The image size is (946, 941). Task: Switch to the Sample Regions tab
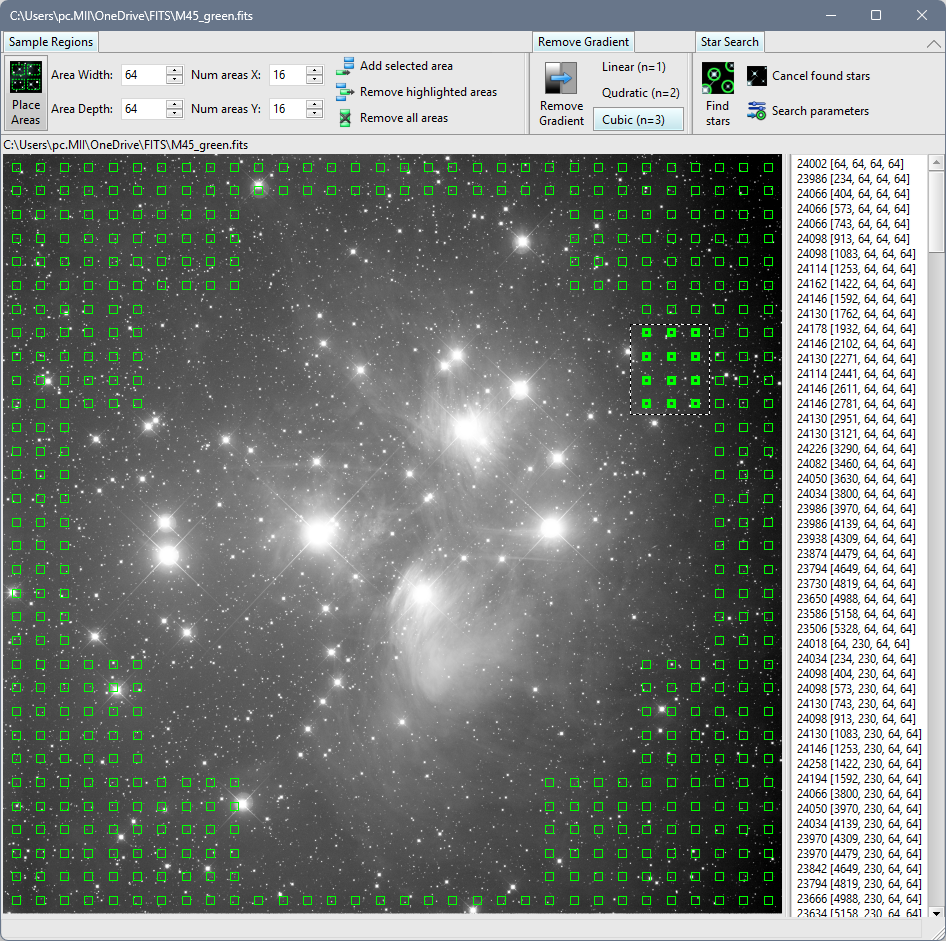[51, 42]
